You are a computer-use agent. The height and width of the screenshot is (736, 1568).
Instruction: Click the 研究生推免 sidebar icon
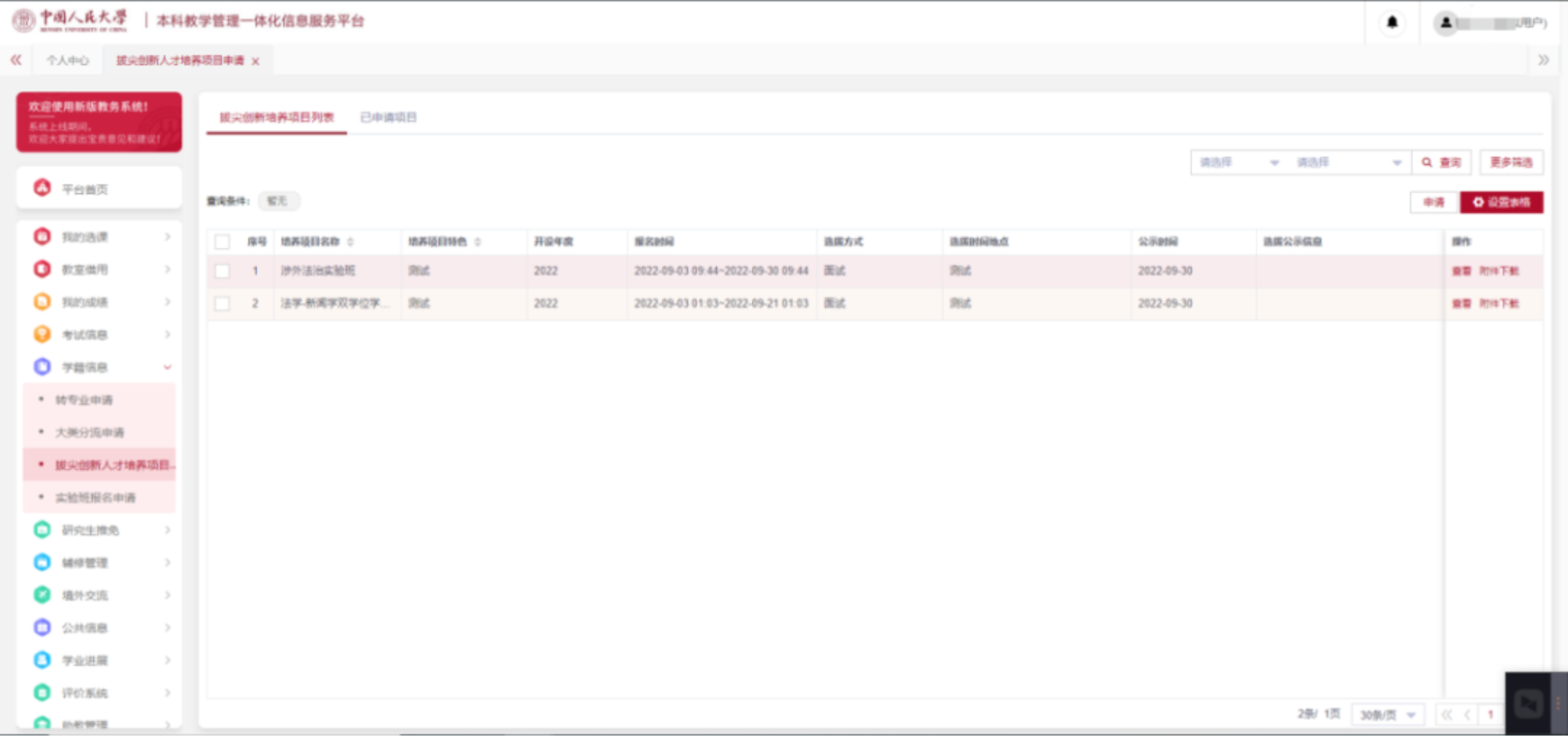[x=42, y=530]
